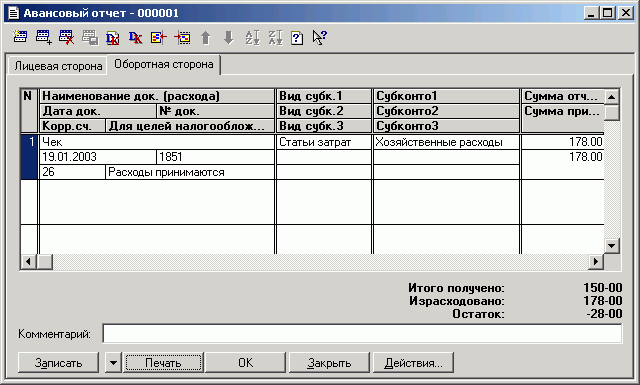This screenshot has width=640, height=385.
Task: Open the Действия... button menu
Action: 413,363
